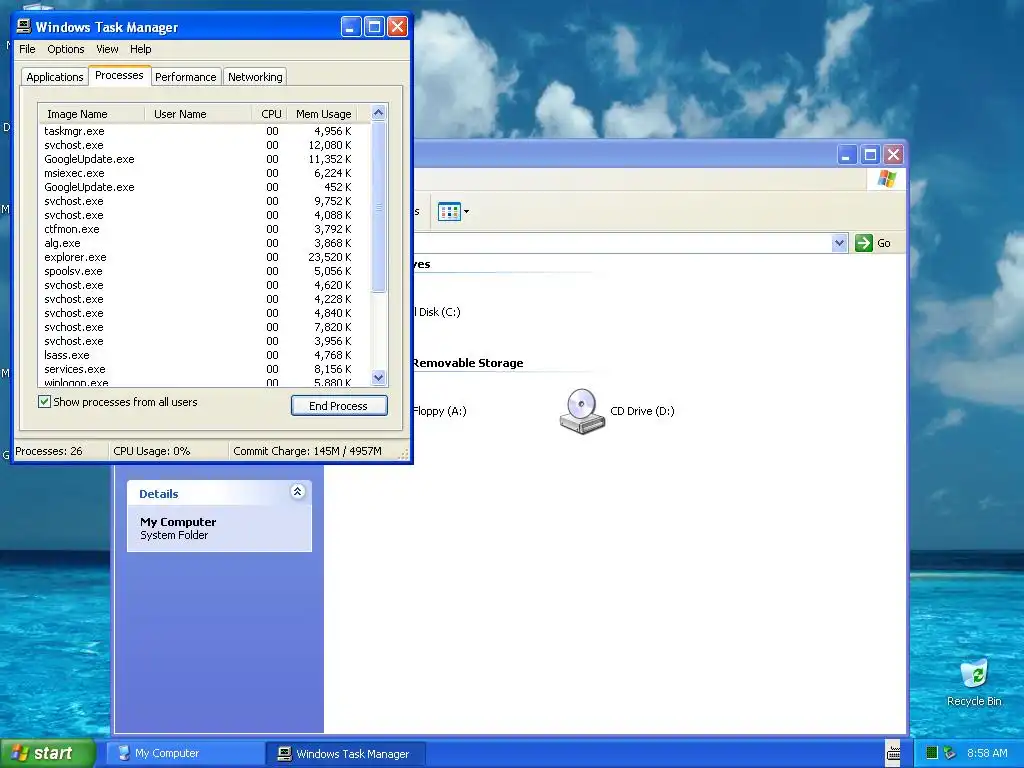1024x768 pixels.
Task: Select the alg.exe process
Action: [204, 243]
